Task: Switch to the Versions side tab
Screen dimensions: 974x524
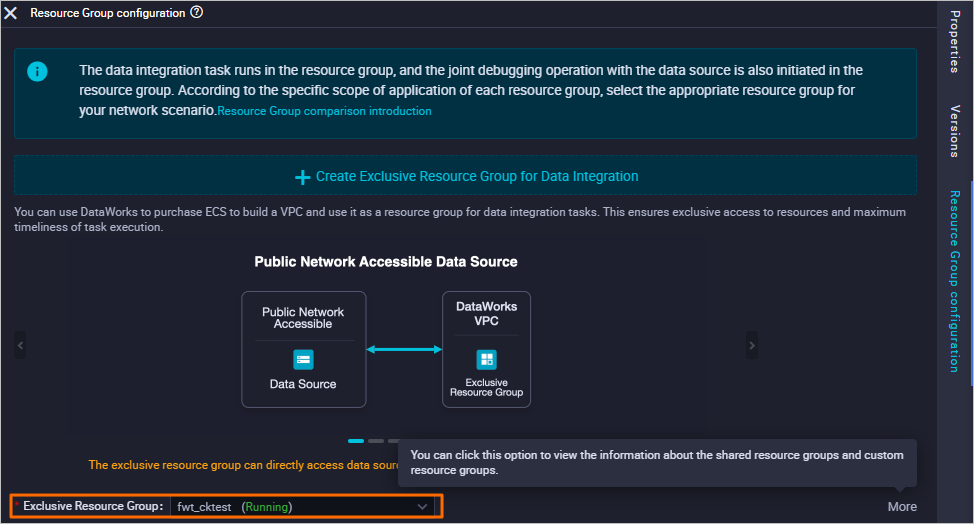Action: [x=955, y=131]
